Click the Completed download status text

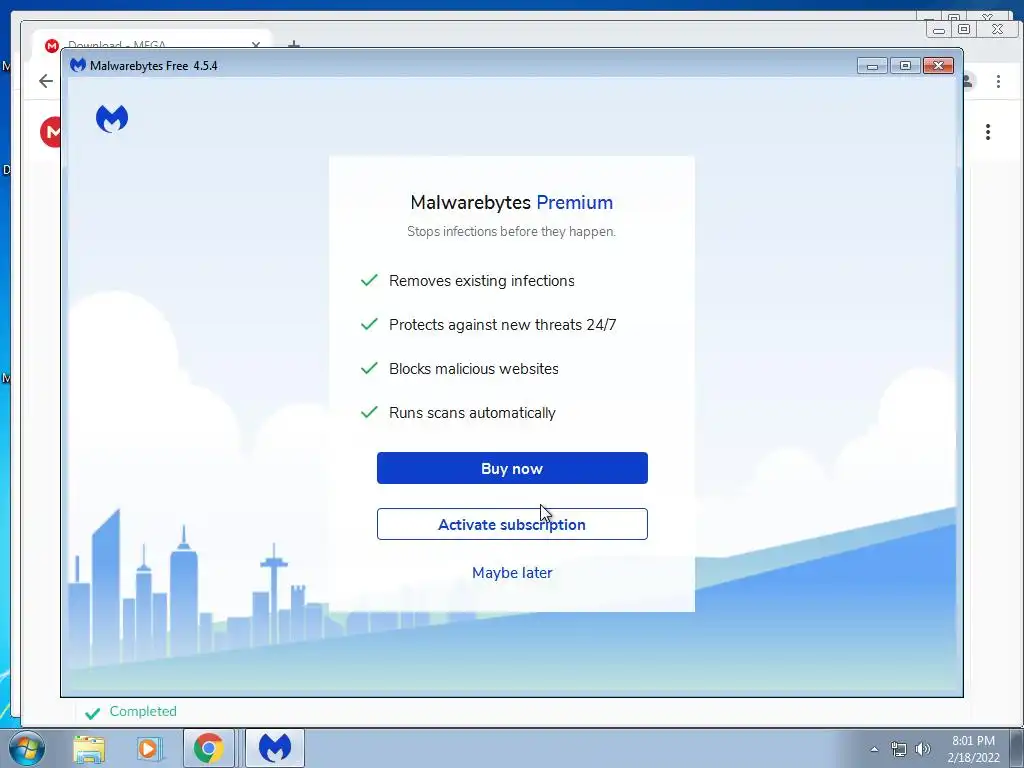pyautogui.click(x=143, y=711)
